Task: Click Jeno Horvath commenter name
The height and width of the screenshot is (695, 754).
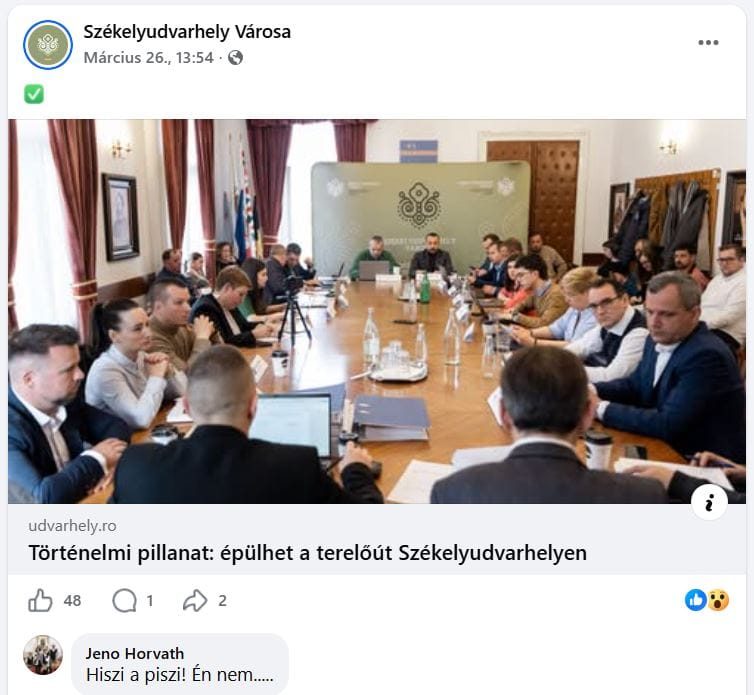Action: [x=135, y=653]
